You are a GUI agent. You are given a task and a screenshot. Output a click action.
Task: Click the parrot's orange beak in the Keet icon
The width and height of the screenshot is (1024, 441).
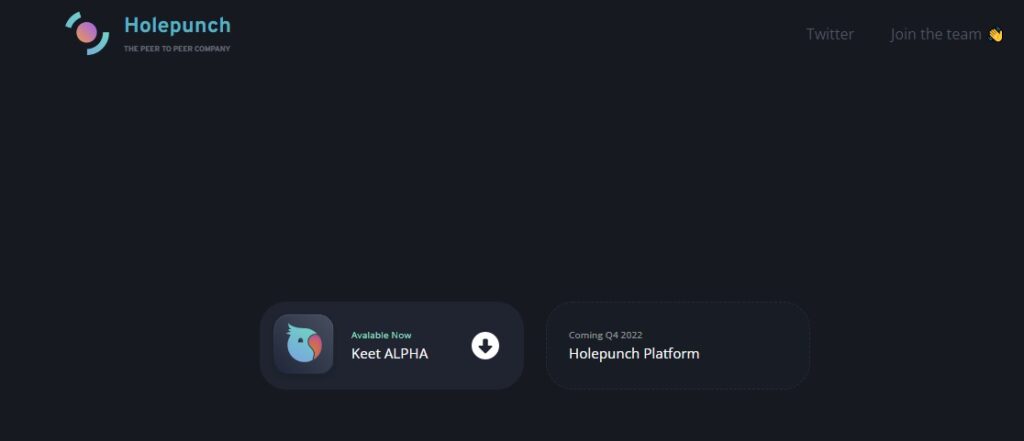pos(315,347)
